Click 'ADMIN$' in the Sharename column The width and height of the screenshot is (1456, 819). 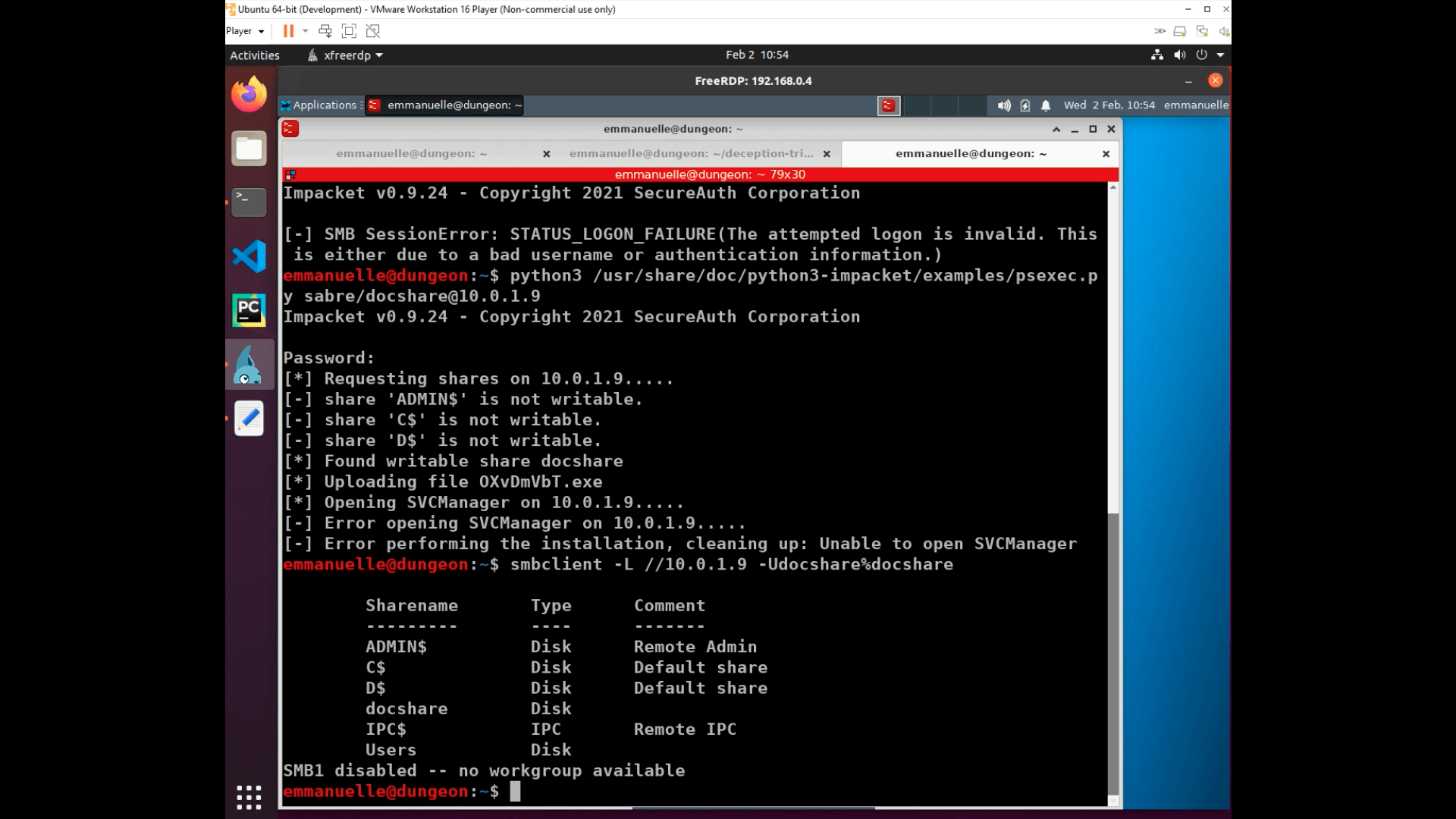tap(396, 647)
